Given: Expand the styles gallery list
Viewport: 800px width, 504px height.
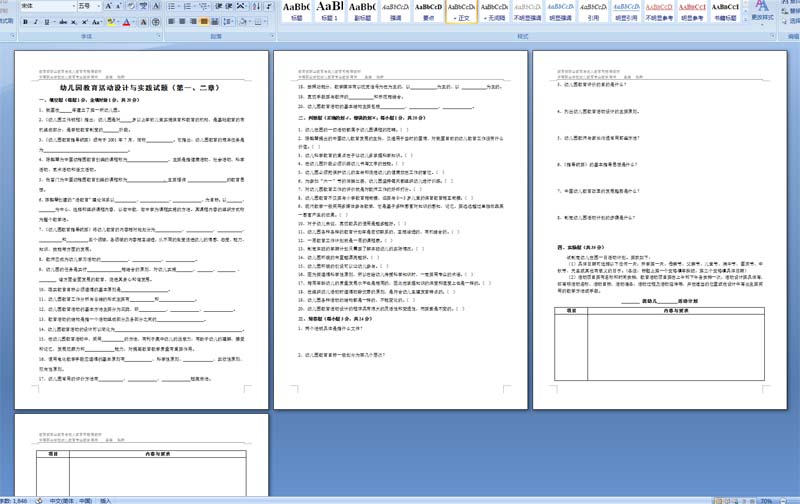Looking at the screenshot, I should click(745, 19).
